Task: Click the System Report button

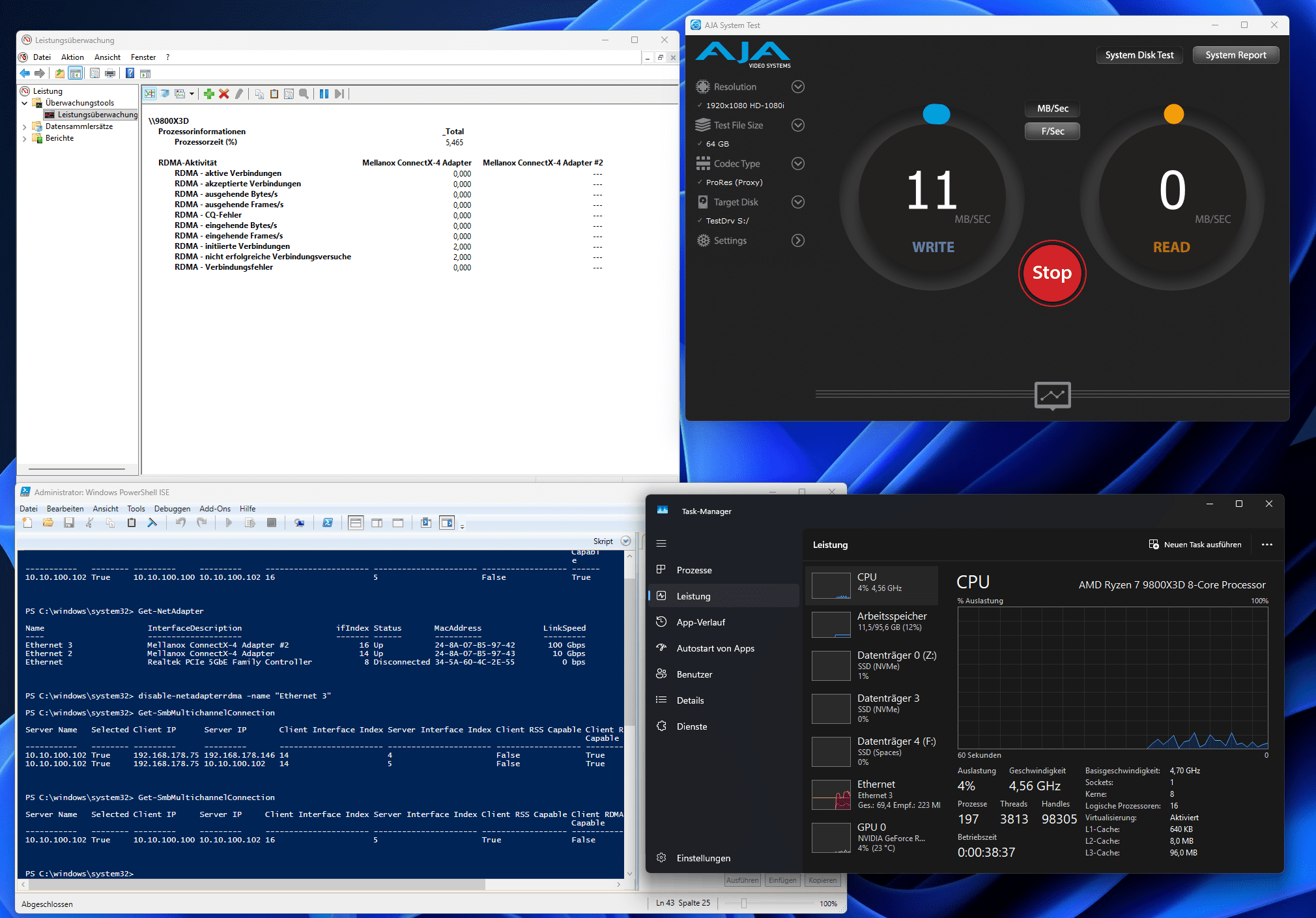Action: click(x=1235, y=55)
